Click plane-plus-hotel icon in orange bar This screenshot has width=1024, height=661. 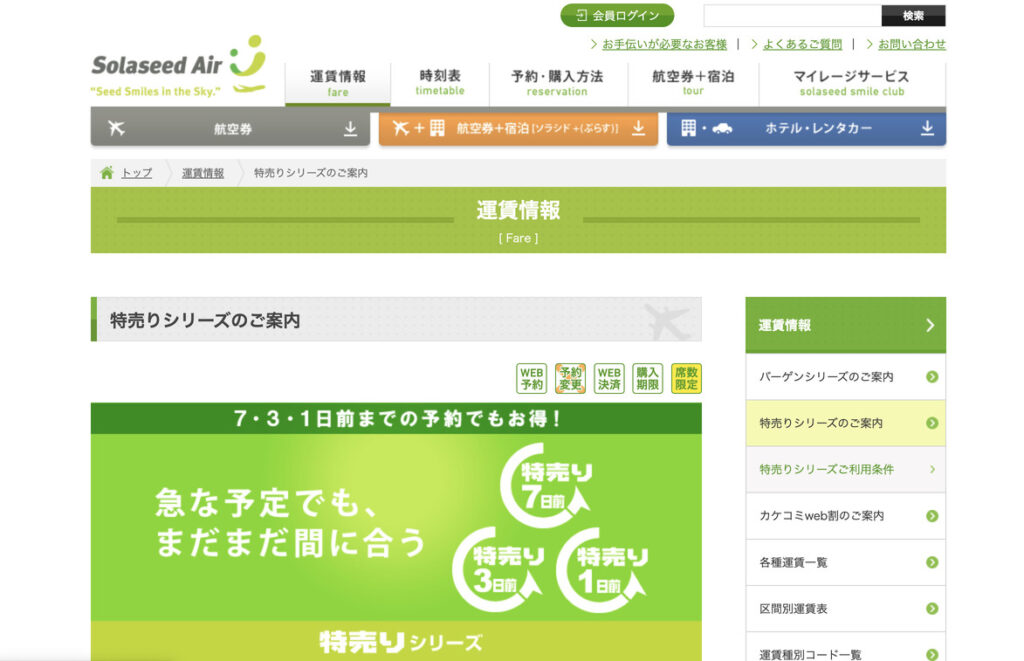click(419, 128)
